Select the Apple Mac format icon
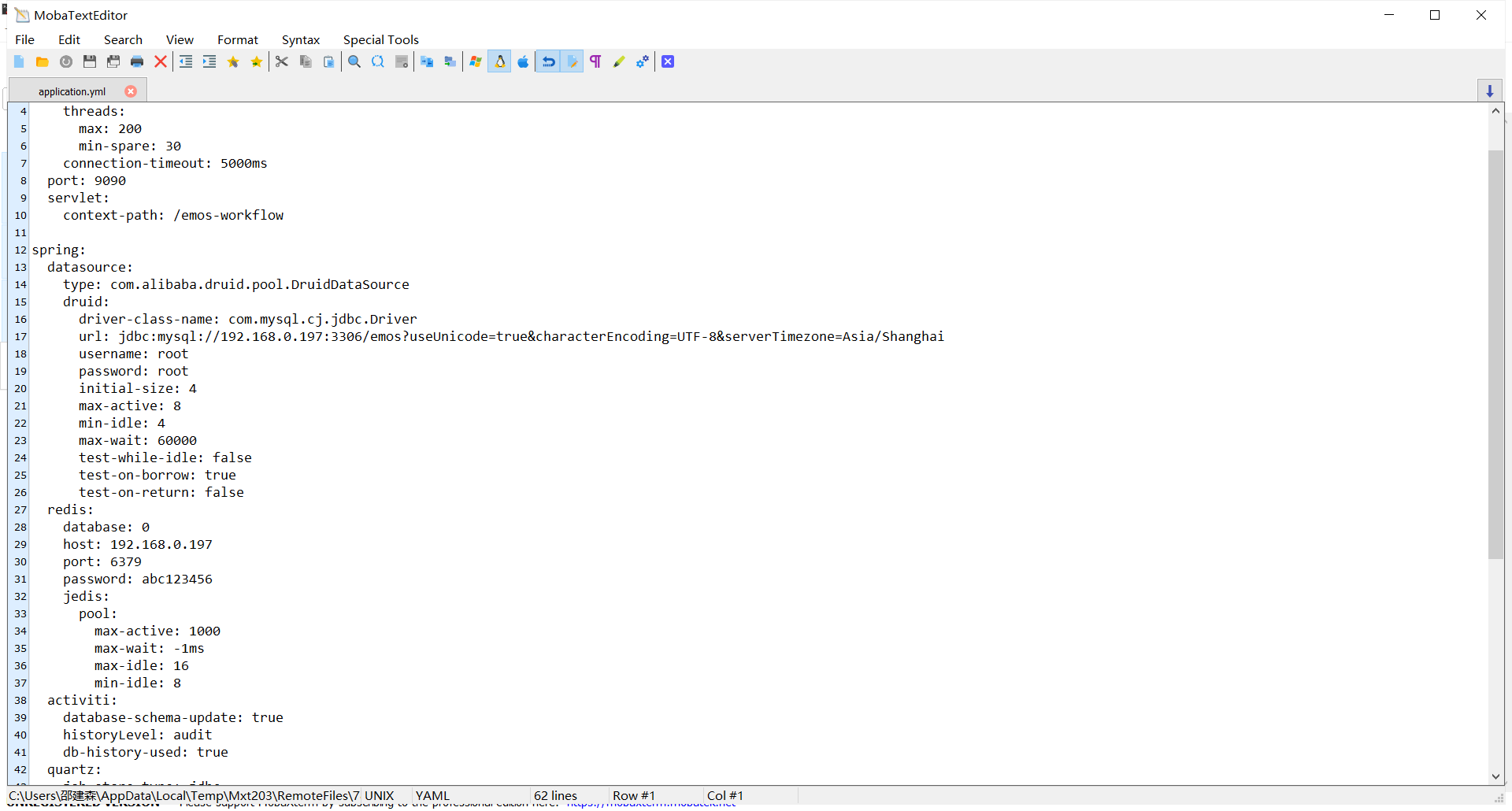This screenshot has height=811, width=1512. tap(523, 61)
